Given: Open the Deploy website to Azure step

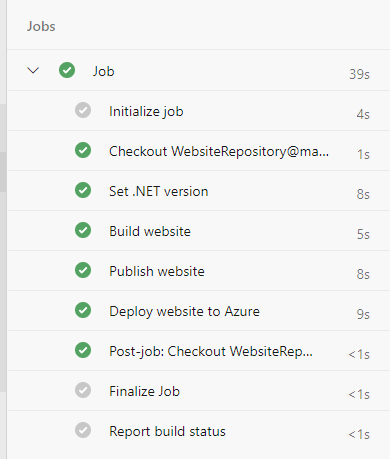Looking at the screenshot, I should pyautogui.click(x=198, y=311).
